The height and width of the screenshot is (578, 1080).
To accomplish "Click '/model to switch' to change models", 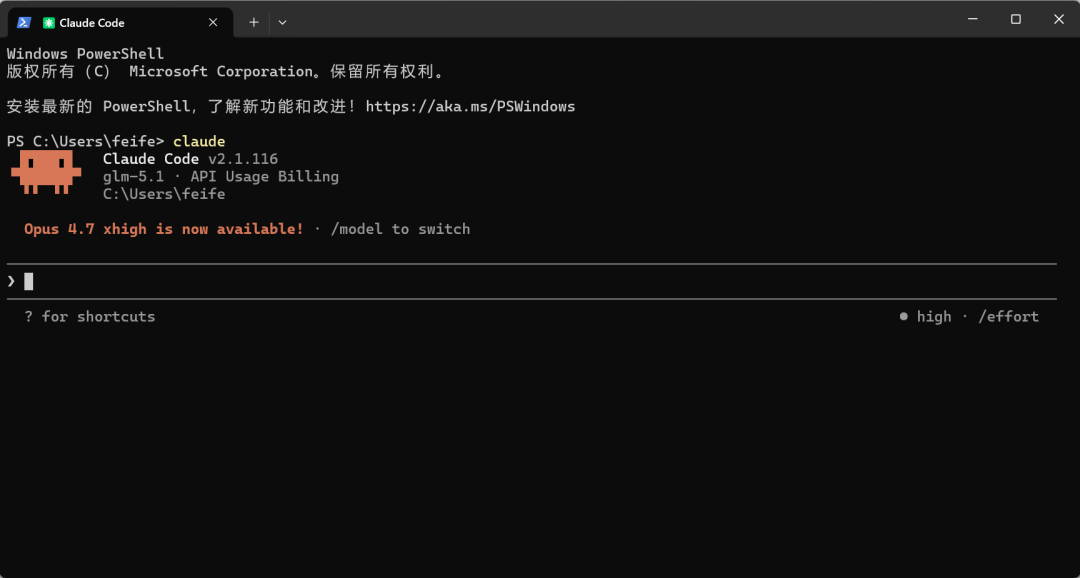I will coord(398,228).
